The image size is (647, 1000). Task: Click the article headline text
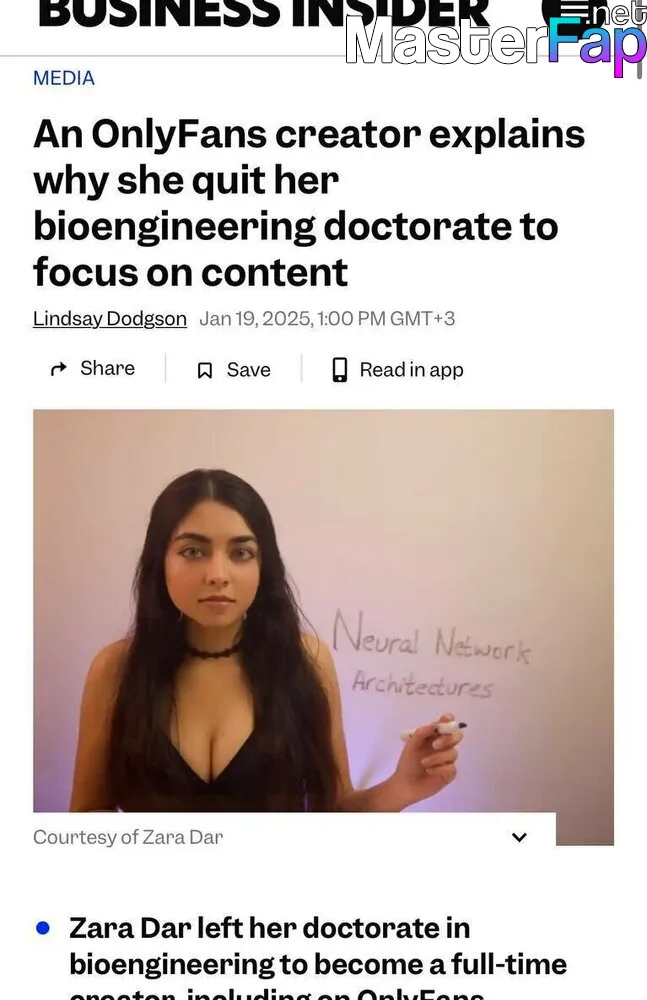(309, 203)
